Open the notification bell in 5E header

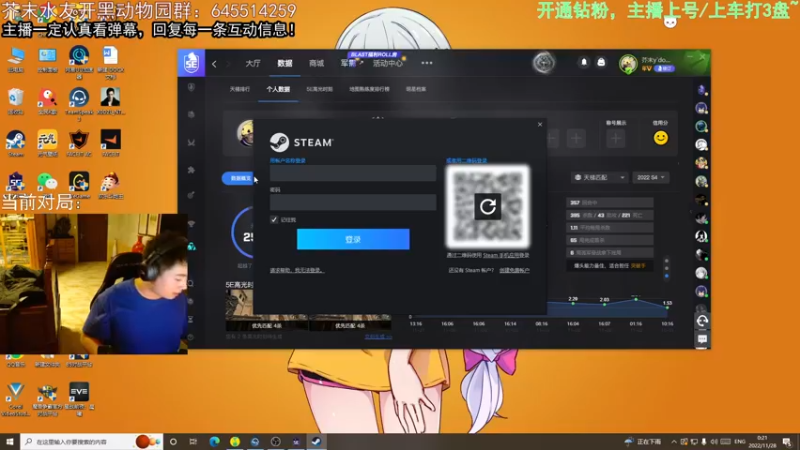(x=584, y=62)
